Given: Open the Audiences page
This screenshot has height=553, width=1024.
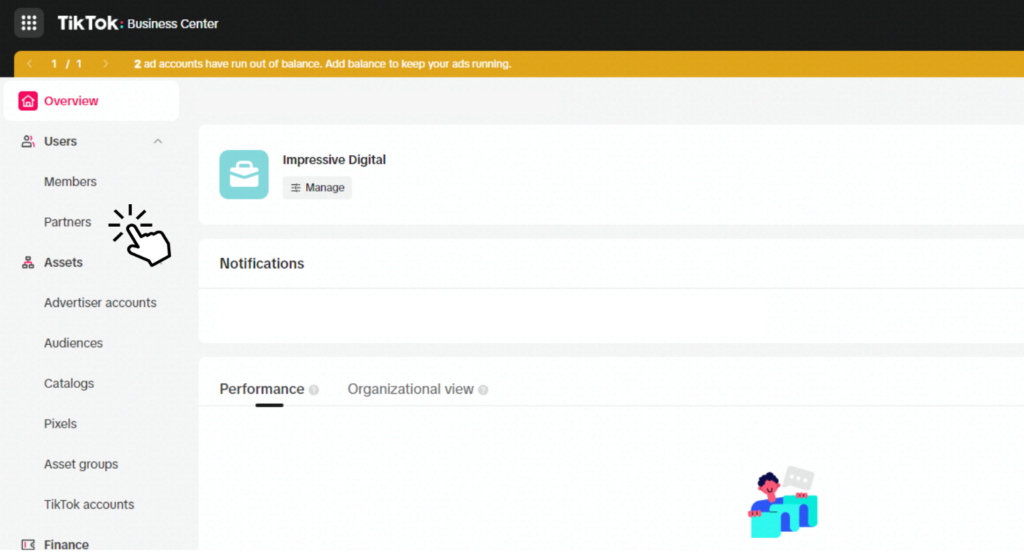Looking at the screenshot, I should tap(73, 343).
